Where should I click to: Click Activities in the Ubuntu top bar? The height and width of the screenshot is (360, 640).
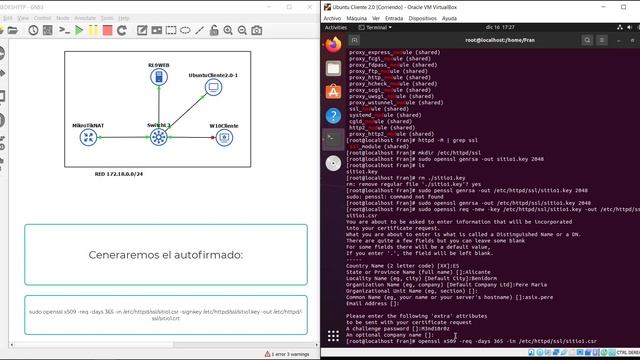pyautogui.click(x=336, y=27)
